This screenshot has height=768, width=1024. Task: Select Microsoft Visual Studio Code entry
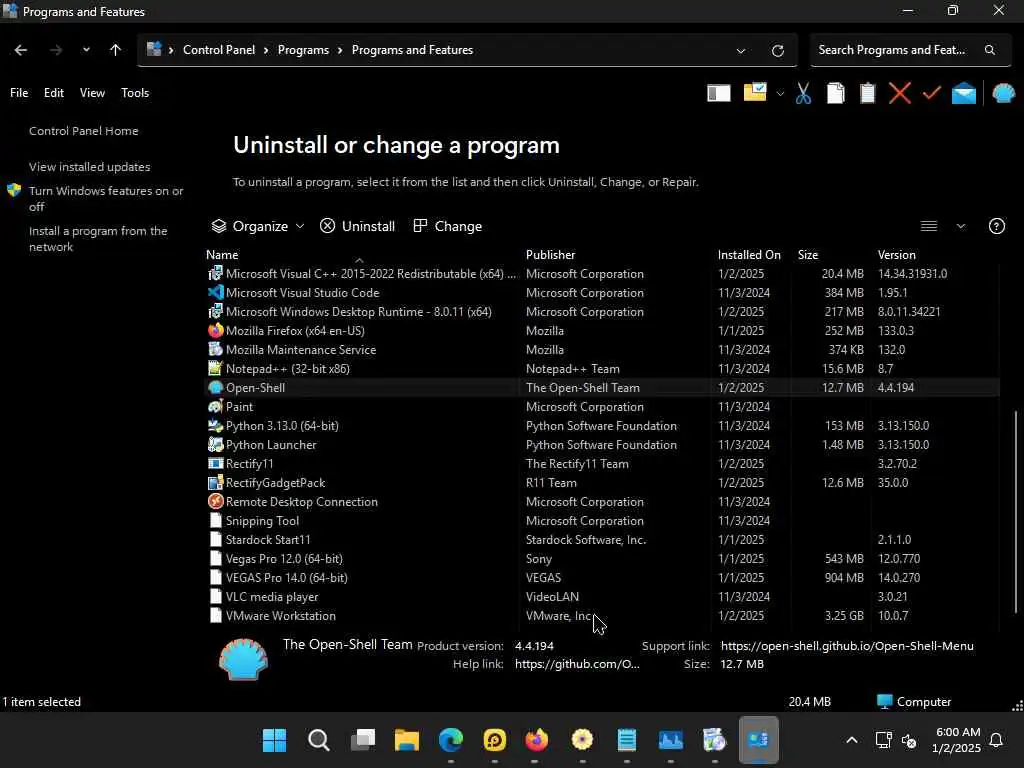coord(601,293)
